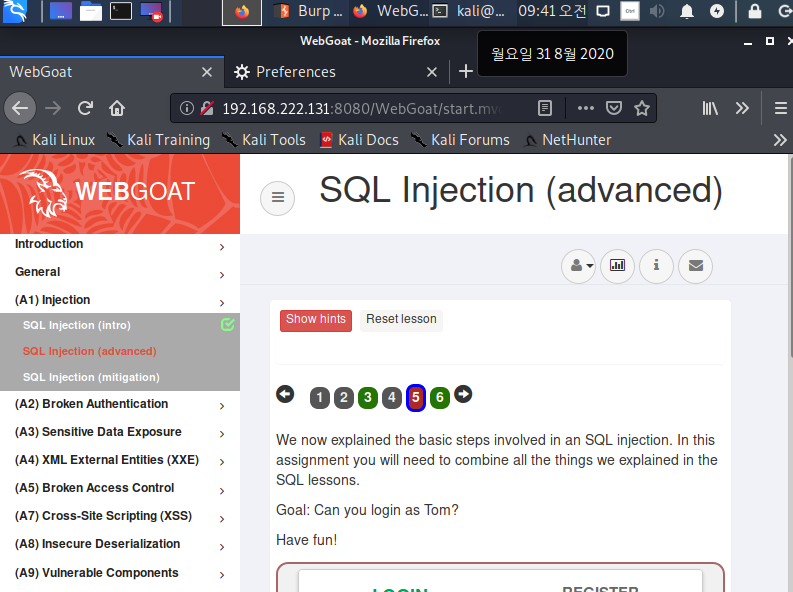This screenshot has width=793, height=592.
Task: Expand the General menu category
Action: [120, 272]
